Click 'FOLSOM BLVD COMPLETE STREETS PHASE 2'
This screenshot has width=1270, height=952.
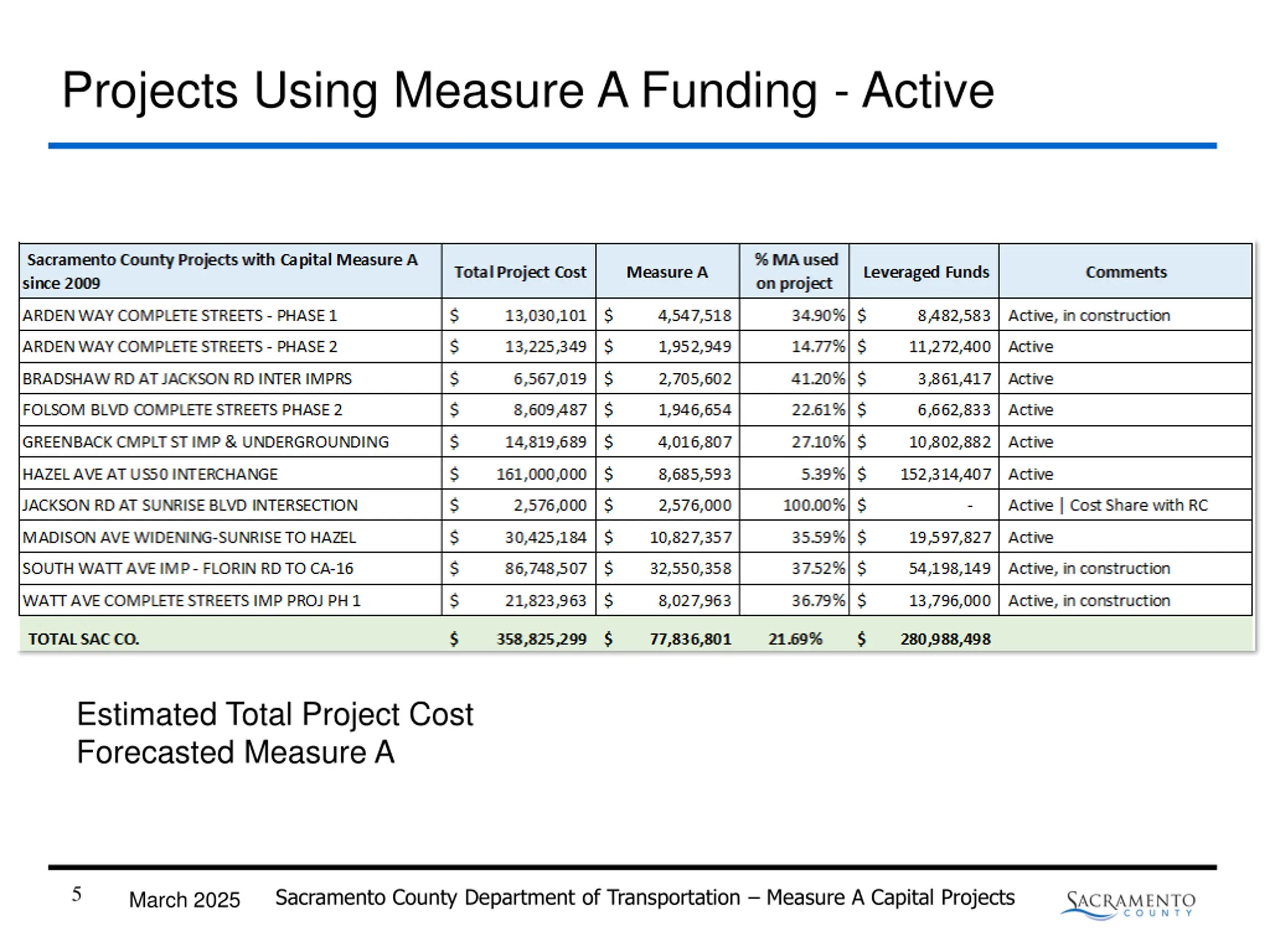coord(182,410)
